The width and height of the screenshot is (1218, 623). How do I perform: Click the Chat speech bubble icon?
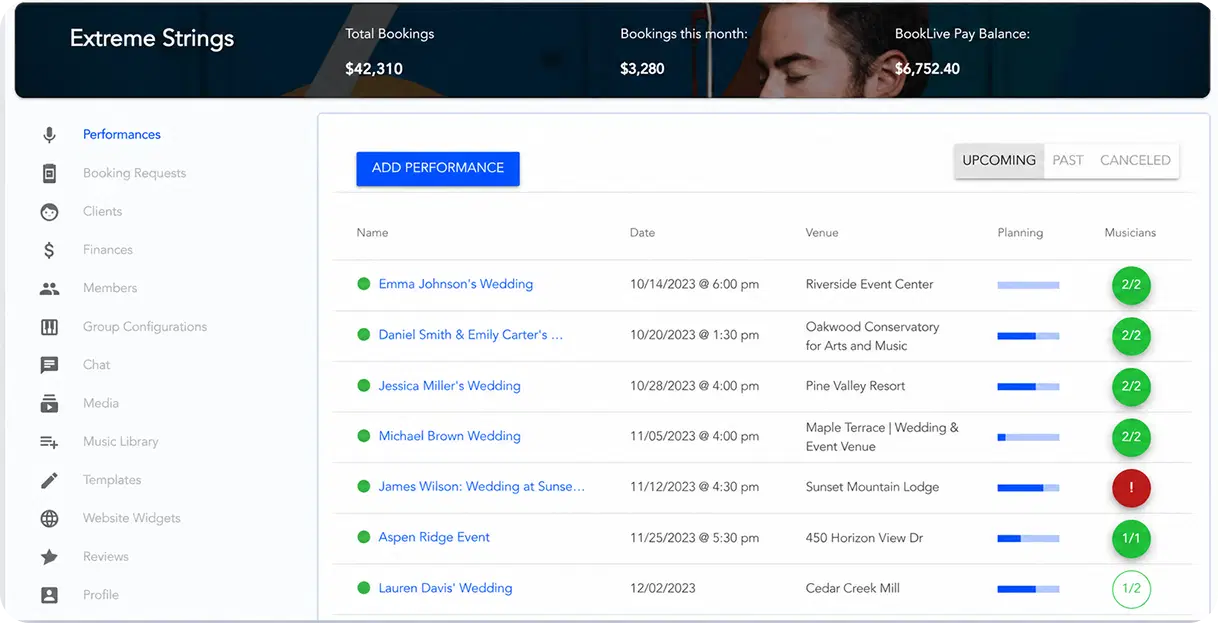pyautogui.click(x=49, y=365)
